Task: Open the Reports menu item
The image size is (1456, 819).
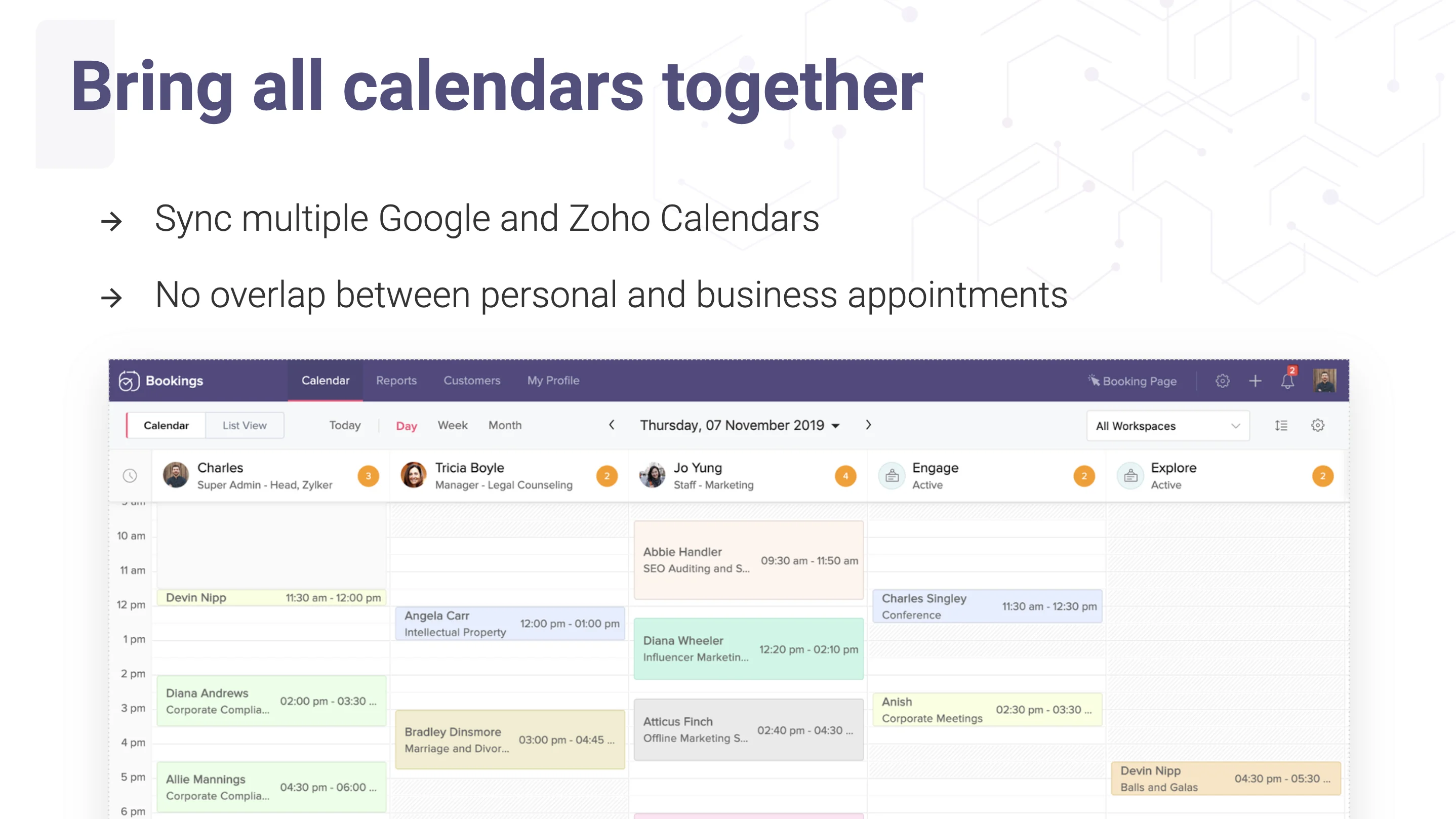Action: click(x=396, y=380)
